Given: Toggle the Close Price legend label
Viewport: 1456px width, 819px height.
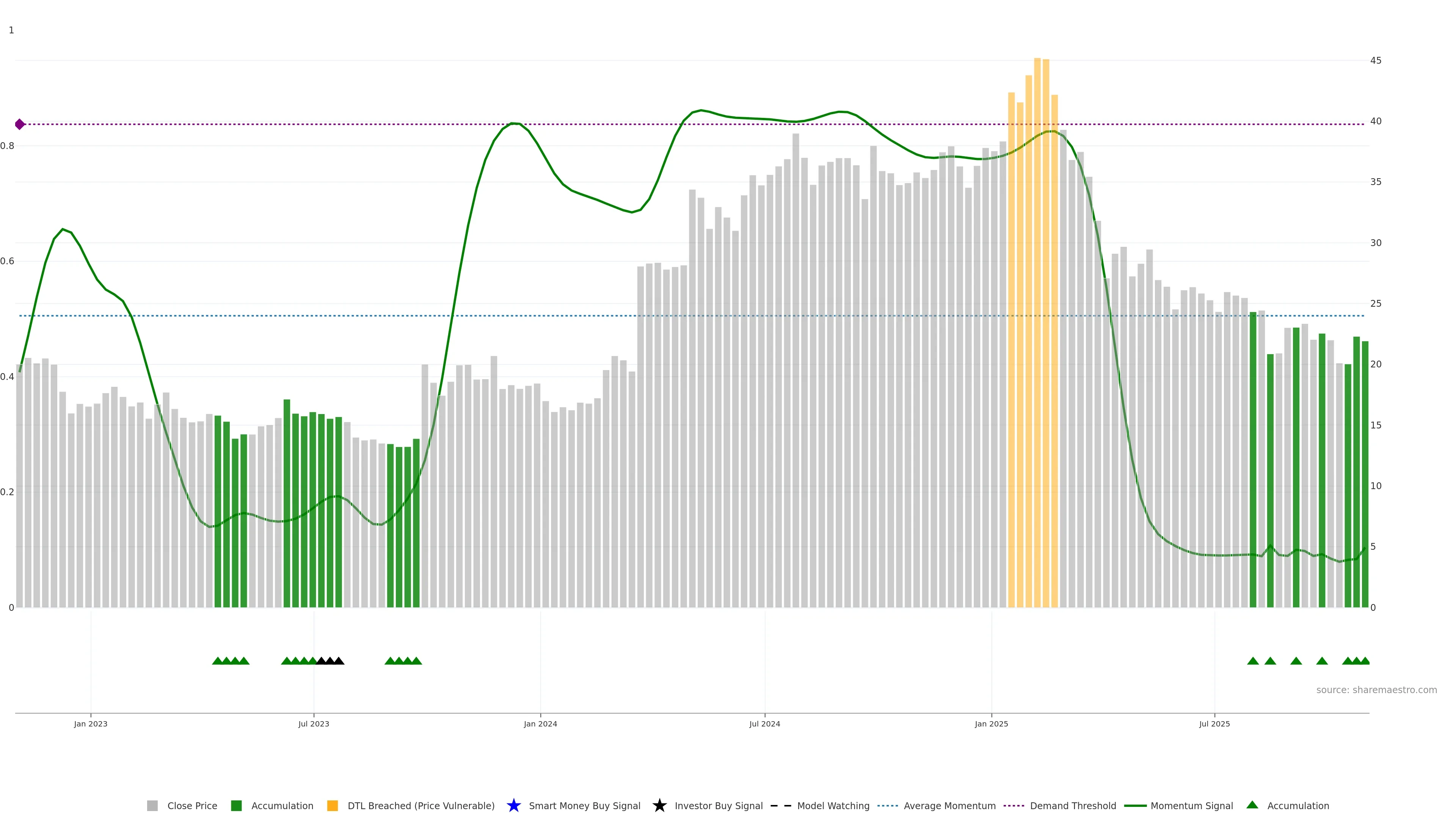Looking at the screenshot, I should pos(192,805).
